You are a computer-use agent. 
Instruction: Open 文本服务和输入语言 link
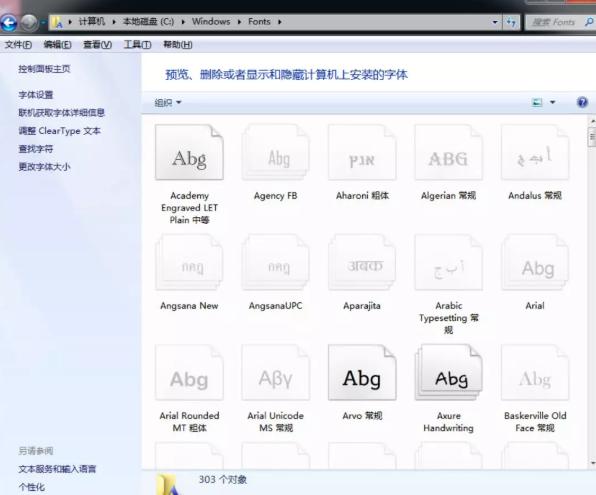[x=57, y=469]
